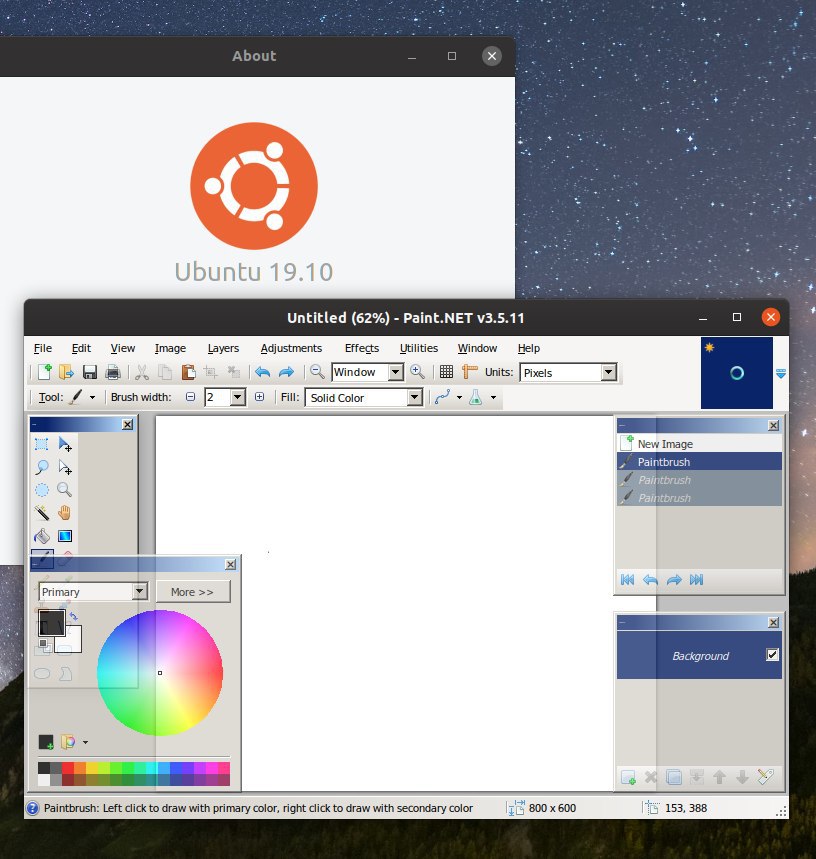The image size is (816, 859).
Task: Click the Deselect toolbar icon
Action: pyautogui.click(x=234, y=372)
